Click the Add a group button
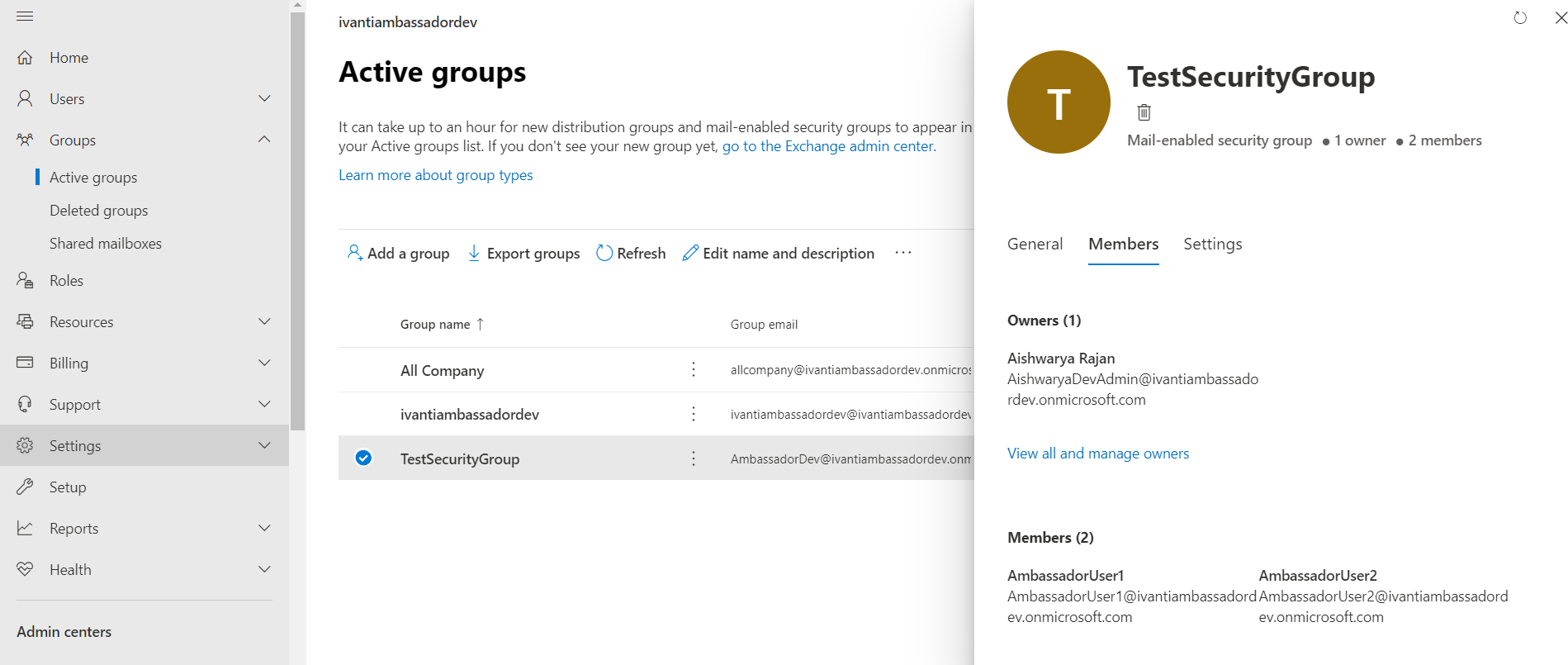The width and height of the screenshot is (1568, 665). 399,254
